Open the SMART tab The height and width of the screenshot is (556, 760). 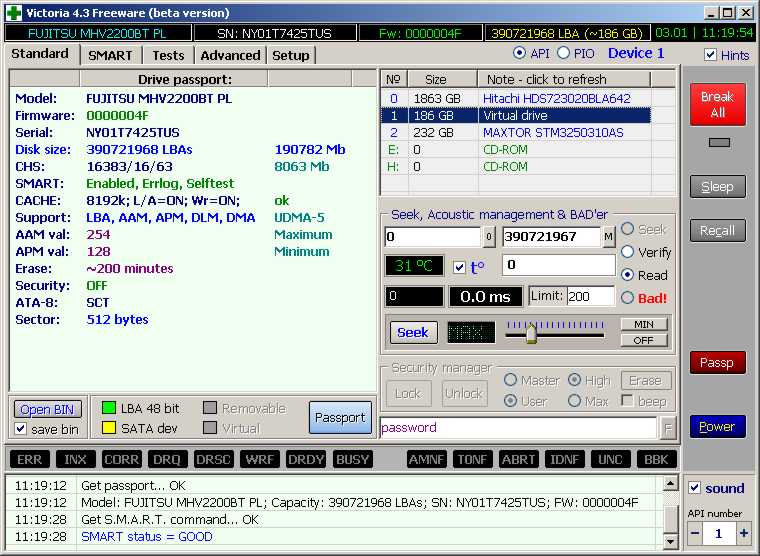pos(110,55)
